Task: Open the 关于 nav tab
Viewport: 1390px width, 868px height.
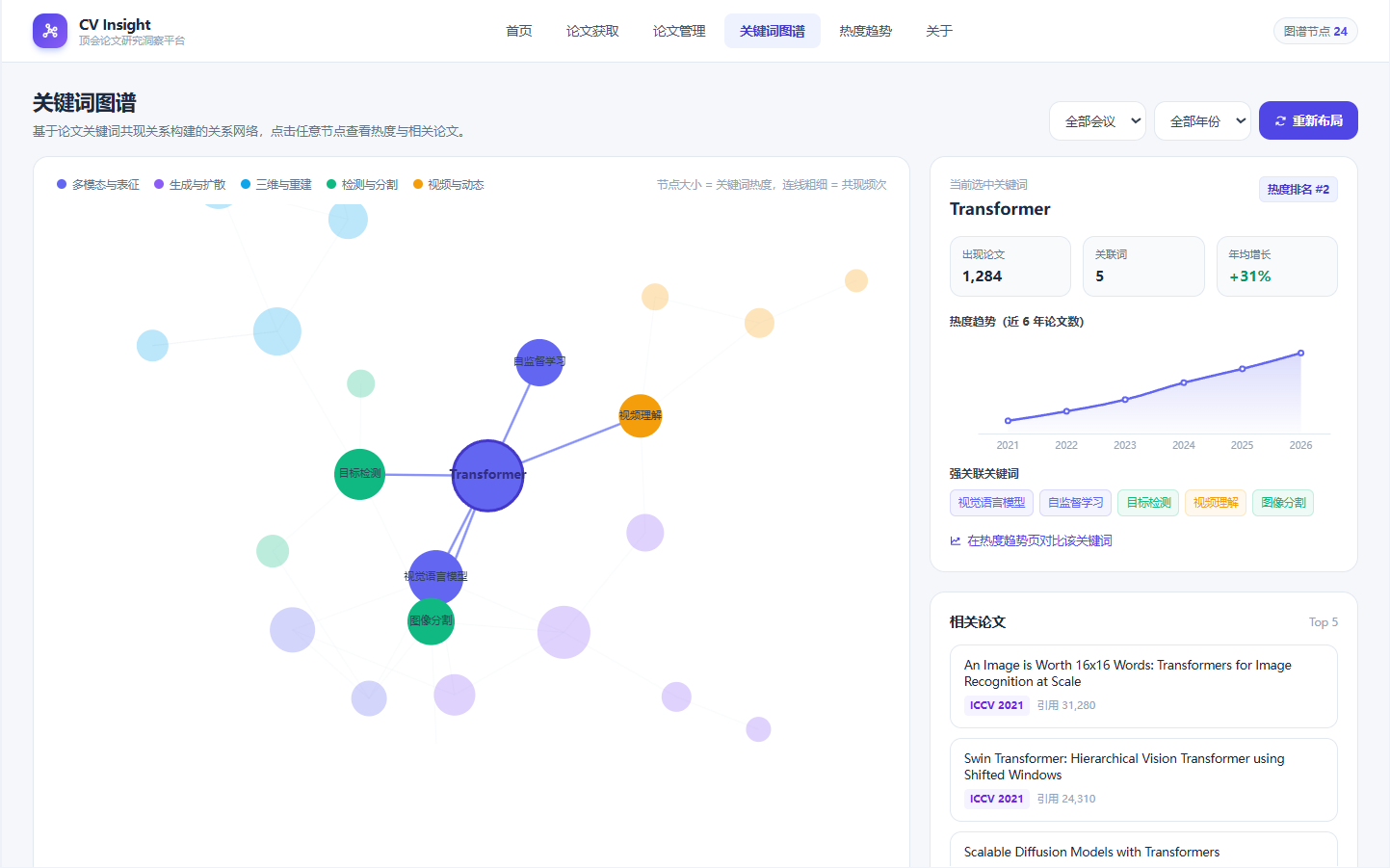Action: click(x=939, y=31)
